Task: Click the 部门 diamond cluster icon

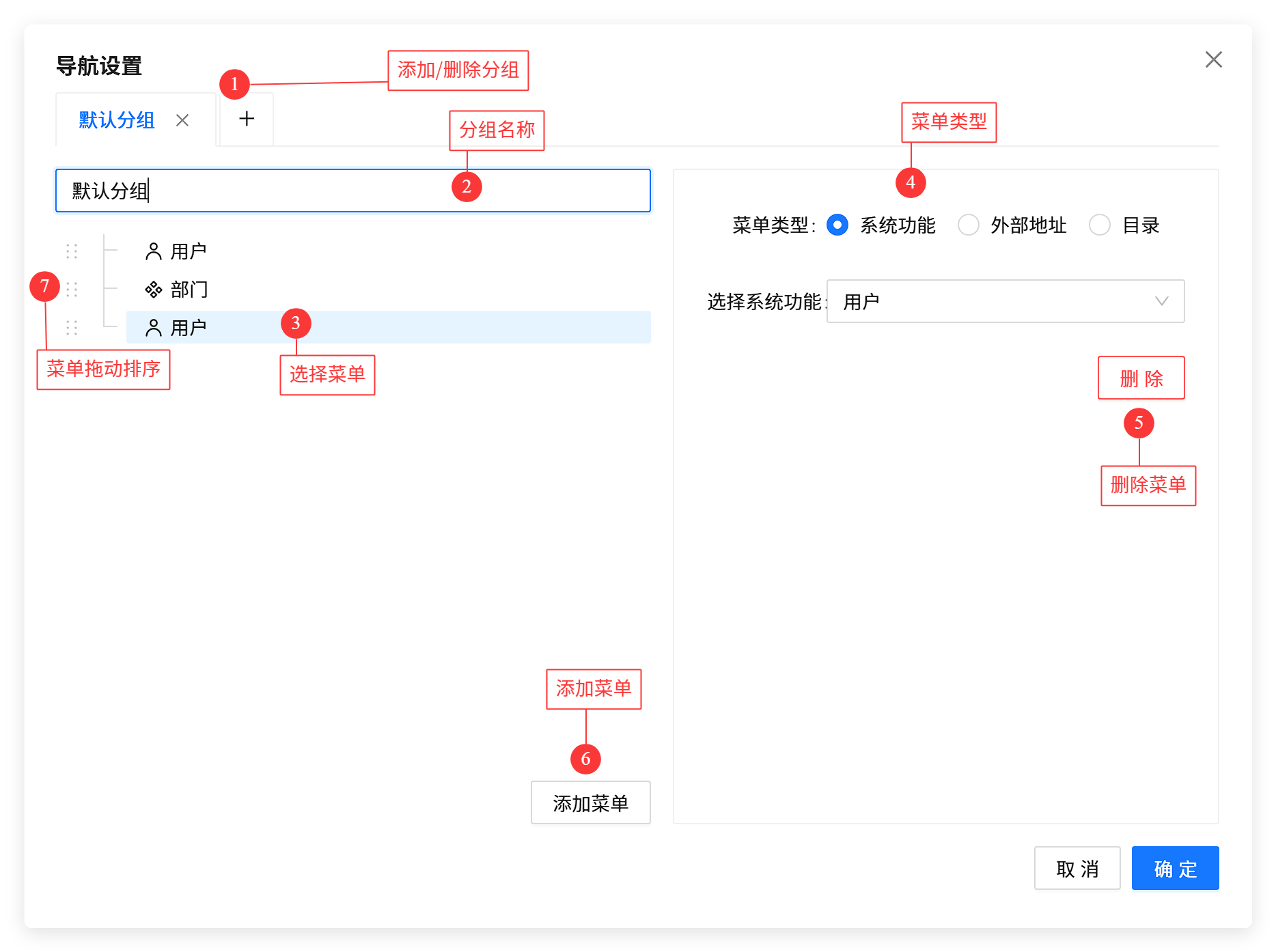Action: [154, 290]
